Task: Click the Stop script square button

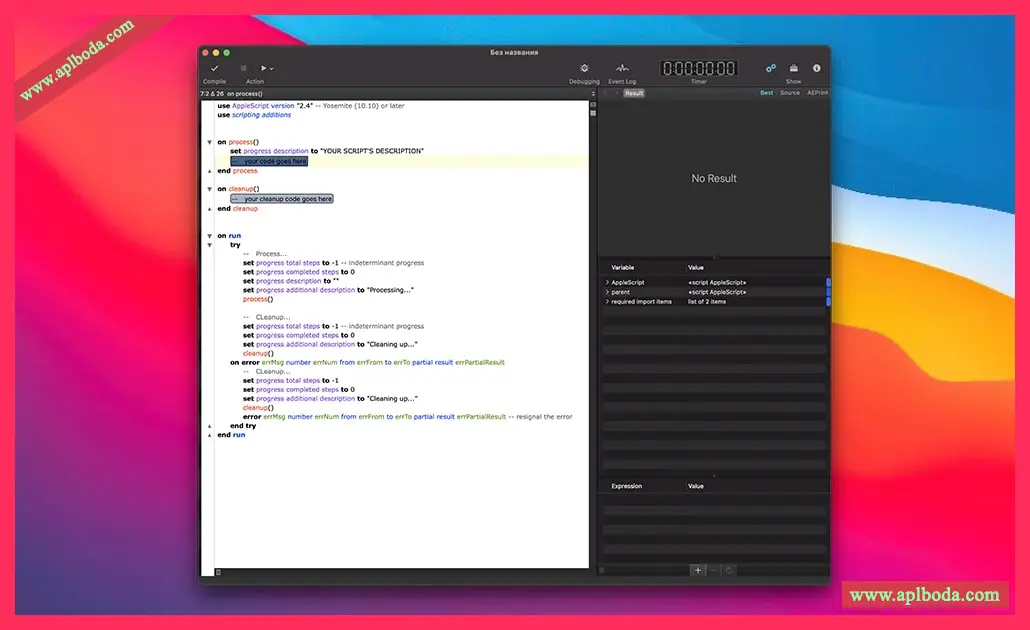Action: pyautogui.click(x=244, y=68)
